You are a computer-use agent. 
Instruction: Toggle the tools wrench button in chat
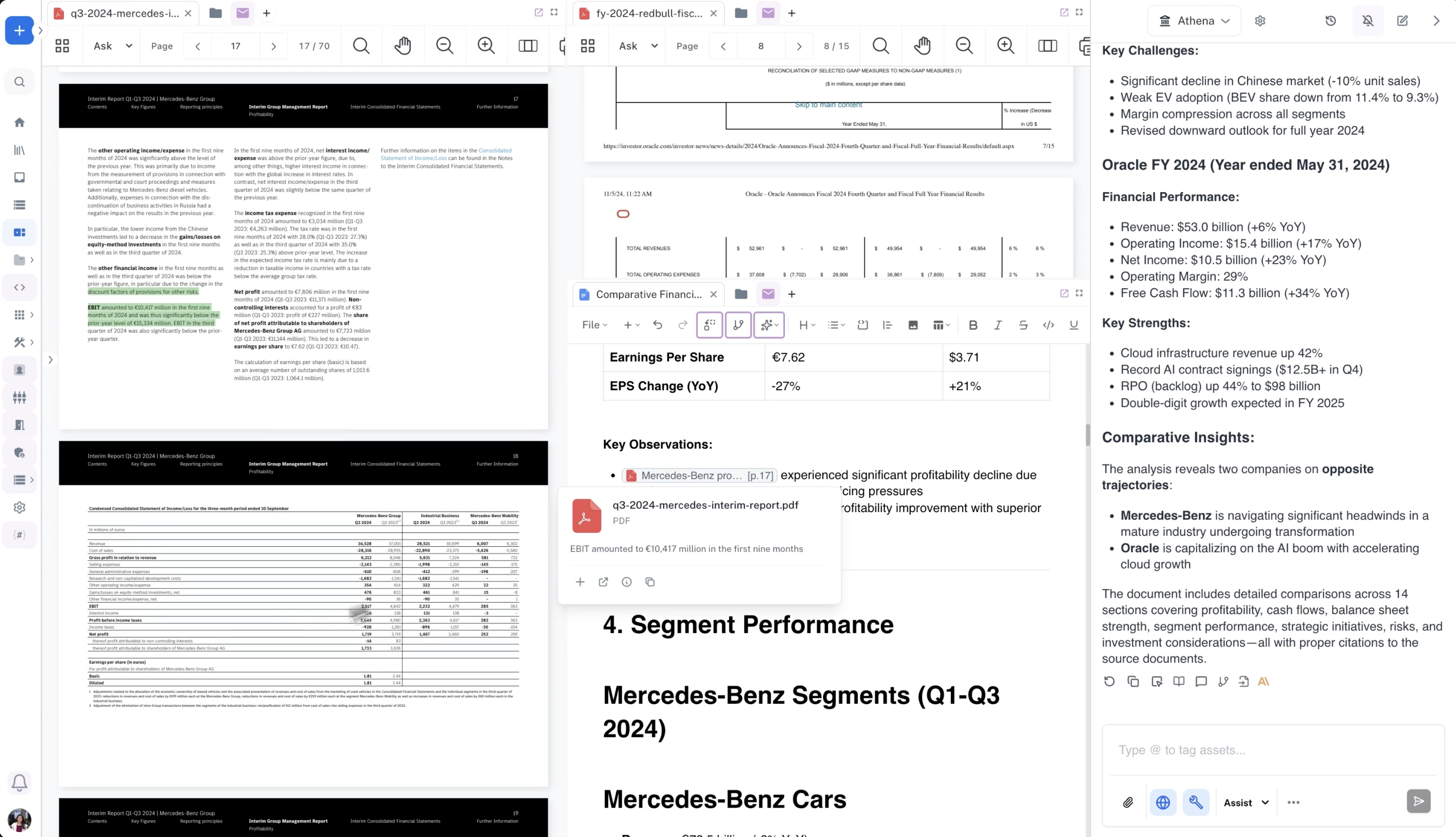pyautogui.click(x=1196, y=802)
